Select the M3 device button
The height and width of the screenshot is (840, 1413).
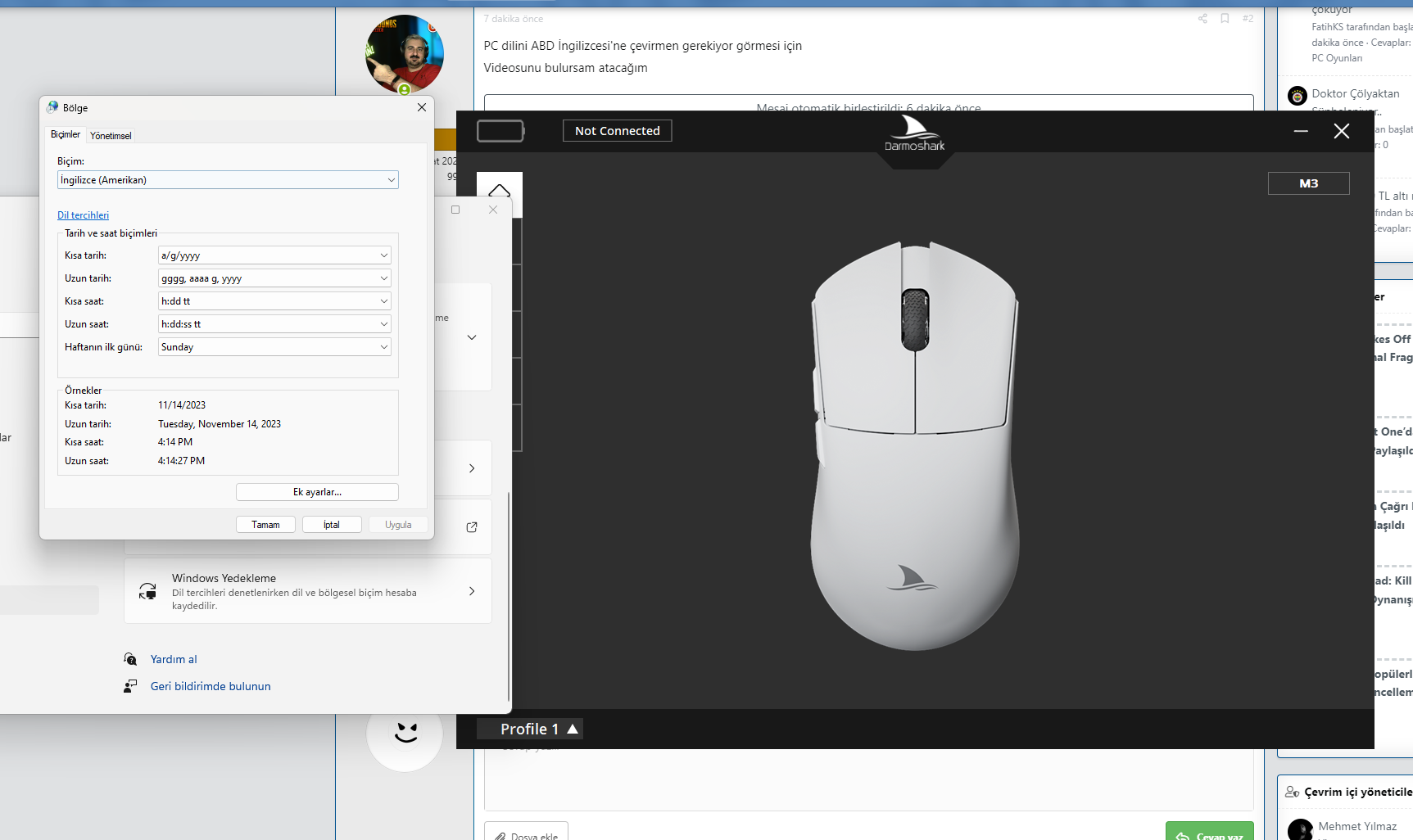(1309, 183)
